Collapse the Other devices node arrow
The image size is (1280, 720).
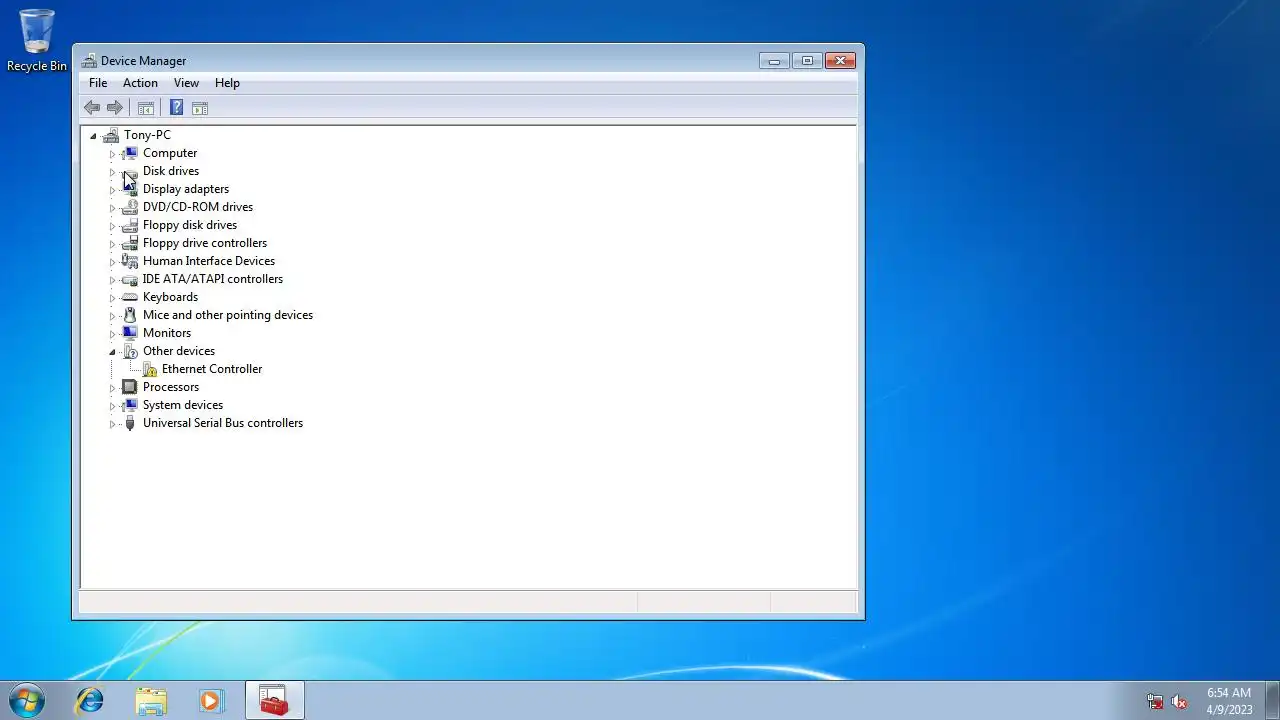(x=112, y=352)
